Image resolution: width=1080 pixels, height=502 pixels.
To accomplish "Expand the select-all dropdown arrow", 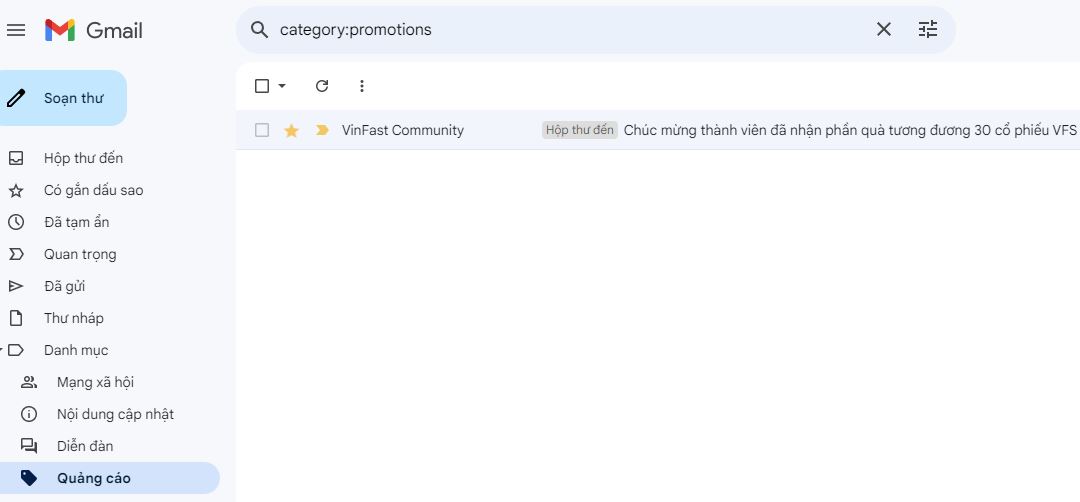I will [x=282, y=86].
